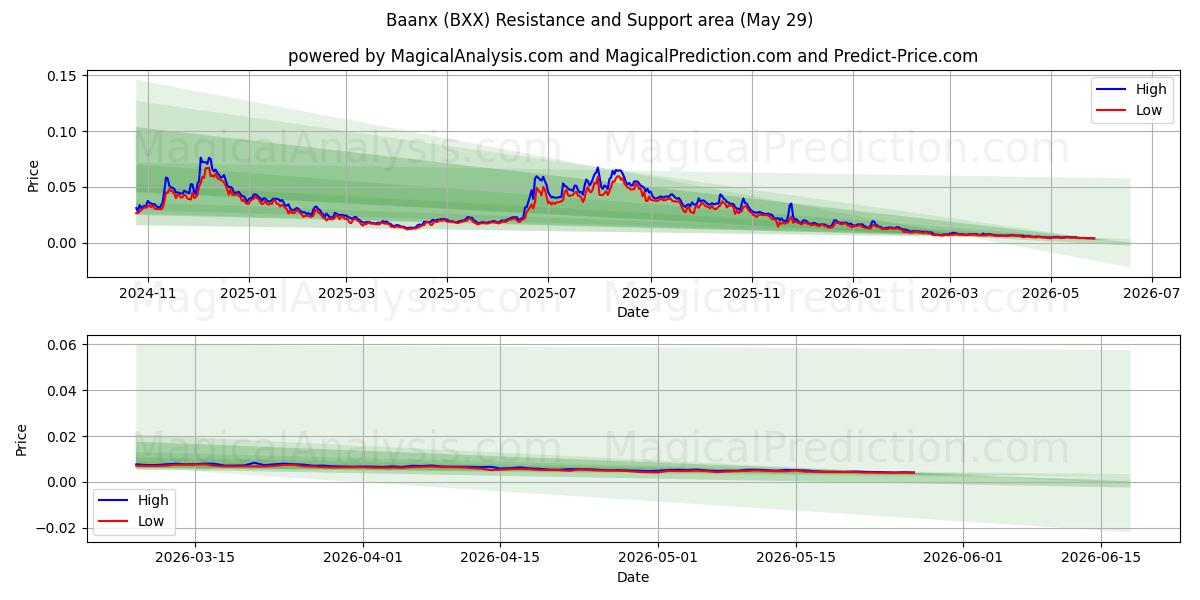Screen dimensions: 1200x600
Task: Click the top chart 'Date' axis label
Action: click(x=633, y=312)
